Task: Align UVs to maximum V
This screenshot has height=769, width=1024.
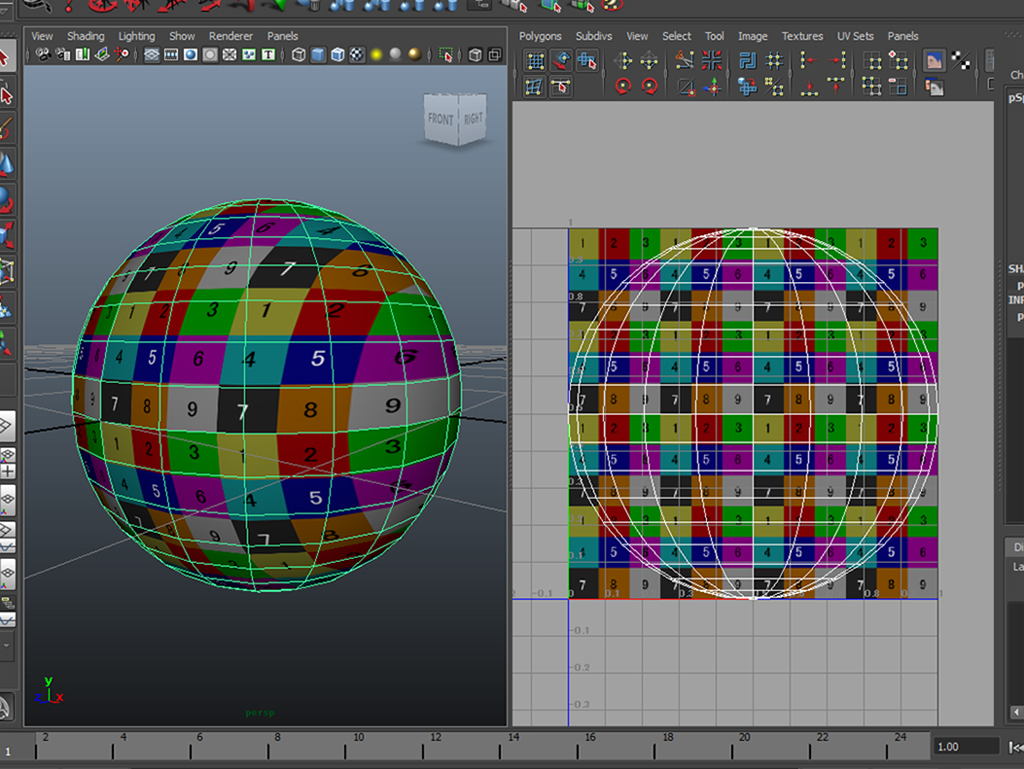Action: 836,87
